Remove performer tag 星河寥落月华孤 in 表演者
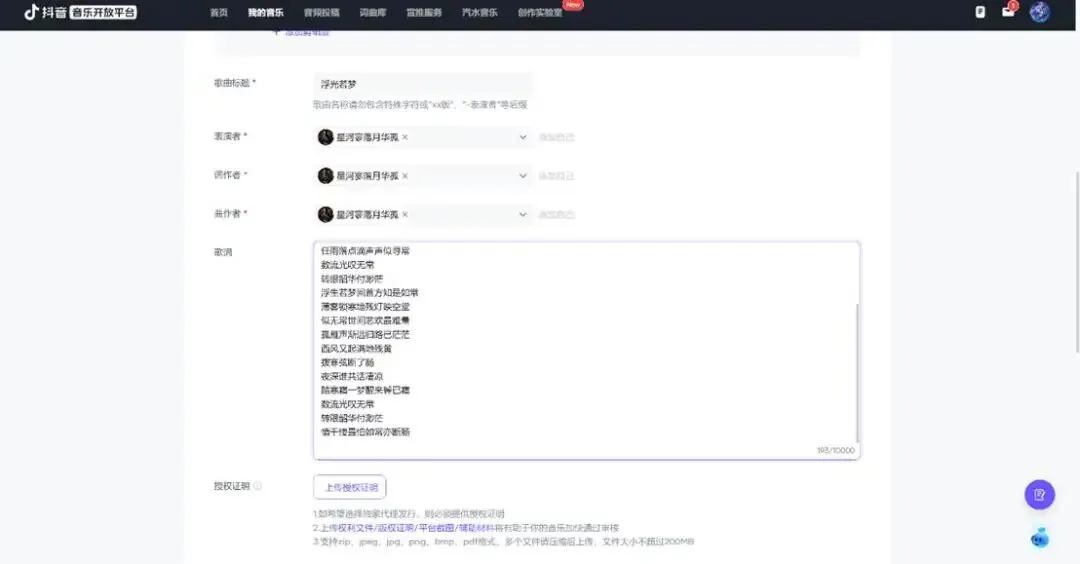 click(405, 137)
